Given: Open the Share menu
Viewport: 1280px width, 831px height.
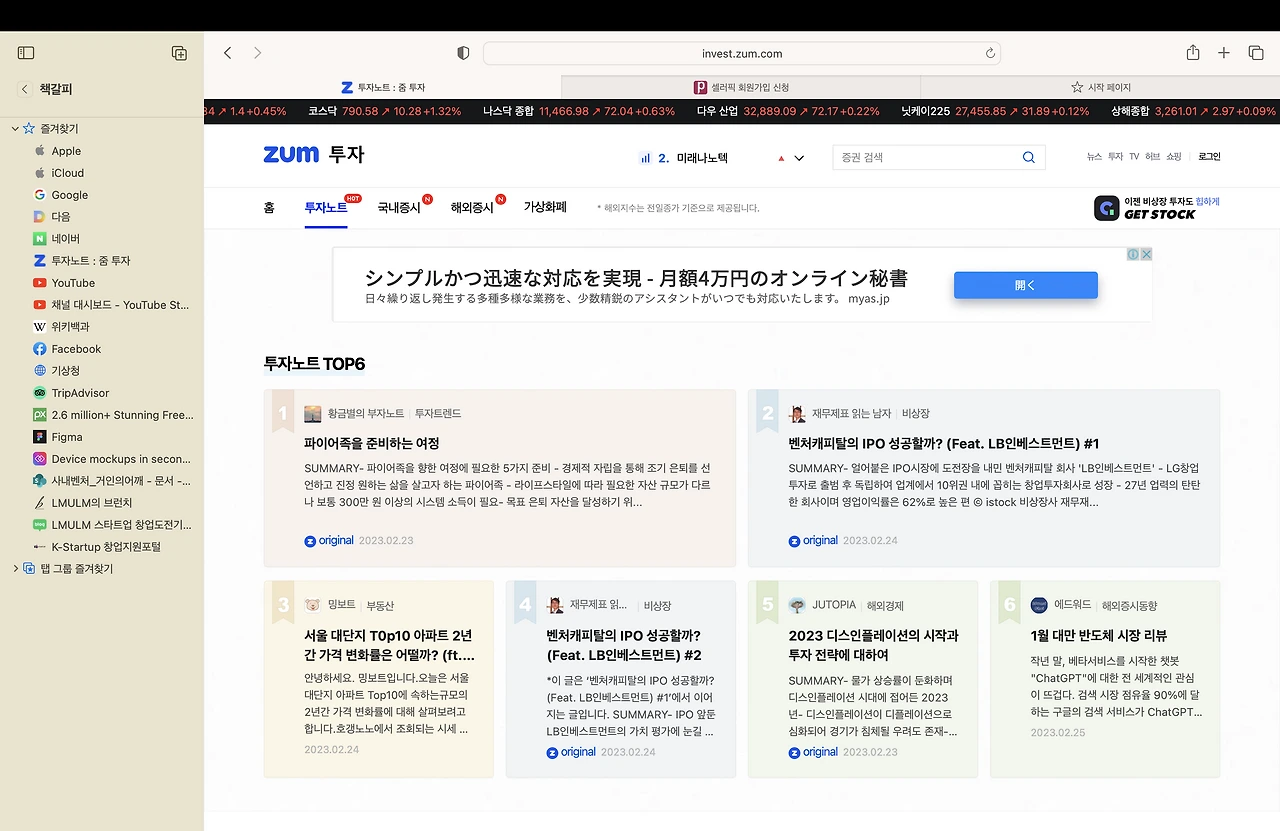Looking at the screenshot, I should 1193,53.
